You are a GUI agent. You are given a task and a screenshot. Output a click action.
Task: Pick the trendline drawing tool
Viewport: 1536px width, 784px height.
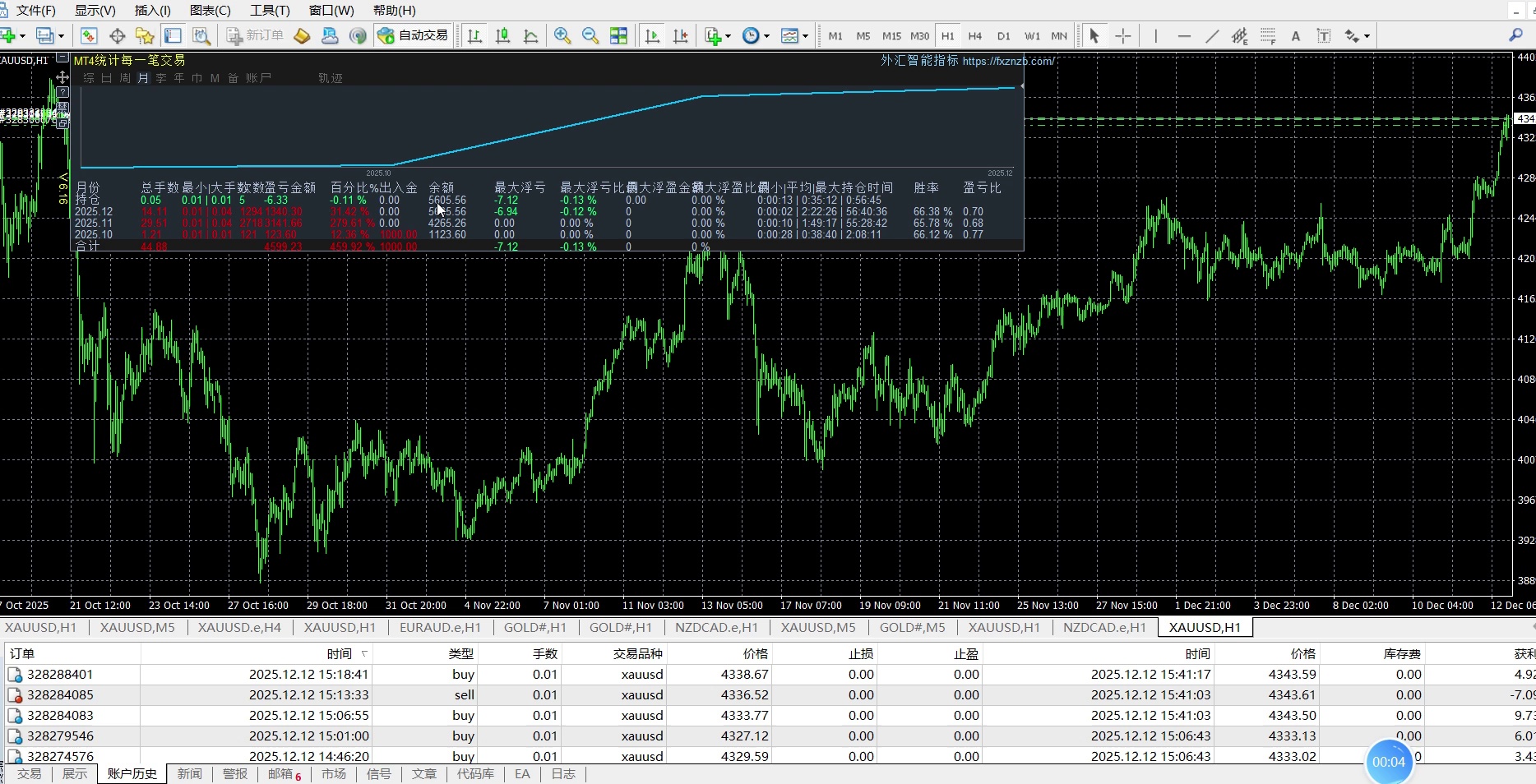[x=1212, y=36]
